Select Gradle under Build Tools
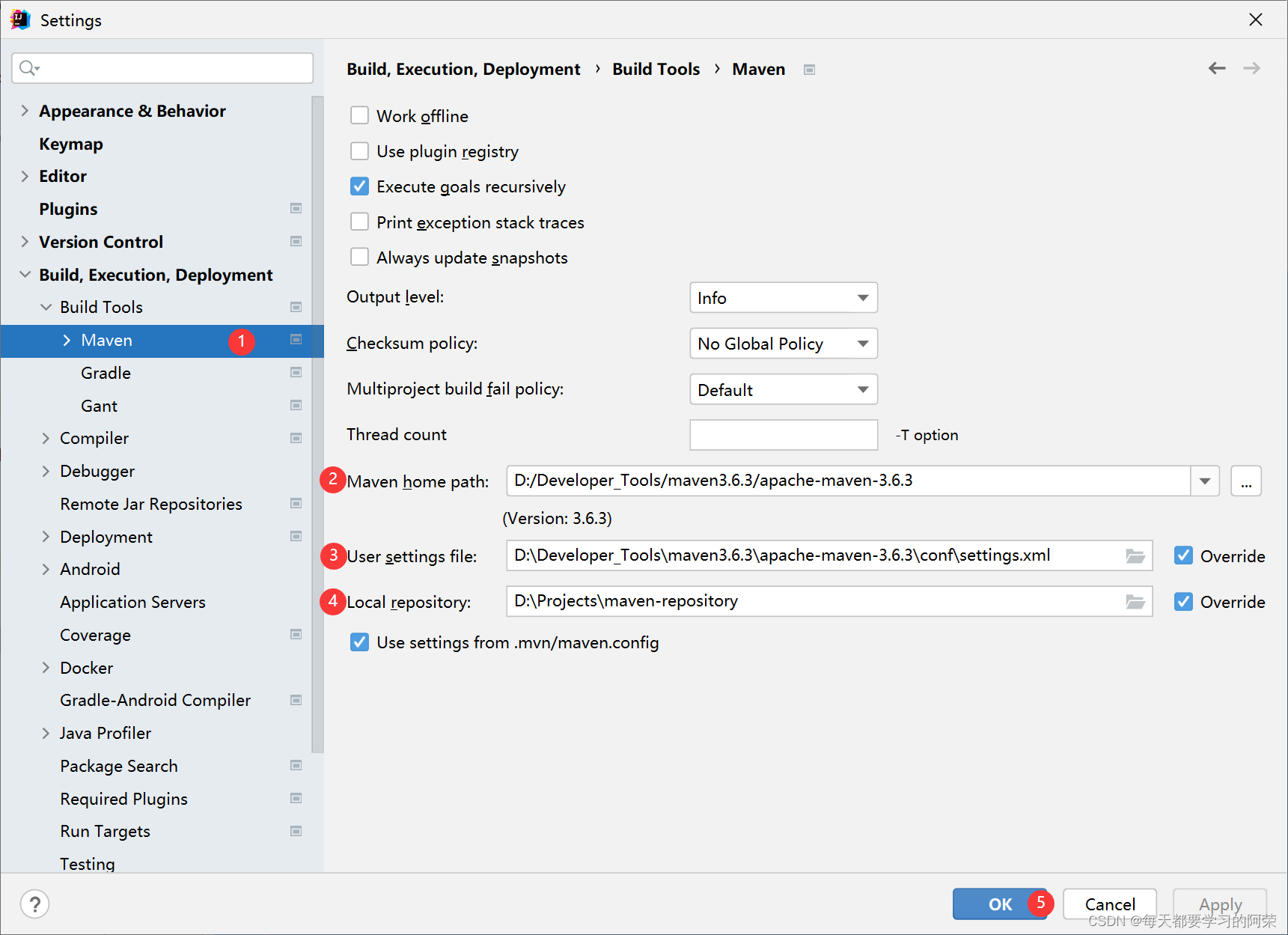Image resolution: width=1288 pixels, height=935 pixels. pyautogui.click(x=106, y=373)
